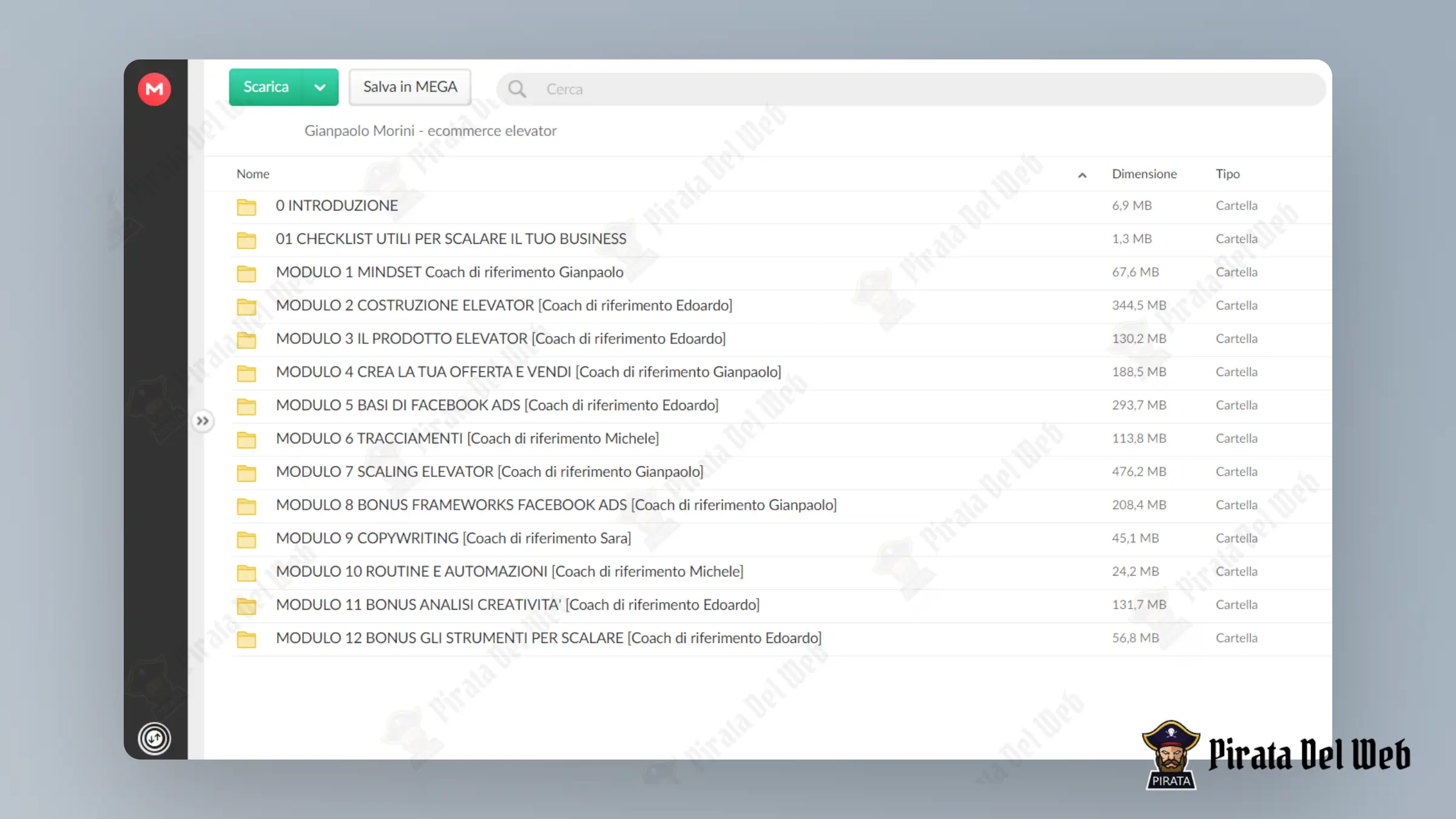Select folder icon for MODULO 5 BASI DI FACEBOOK
This screenshot has width=1456, height=819.
[x=246, y=406]
